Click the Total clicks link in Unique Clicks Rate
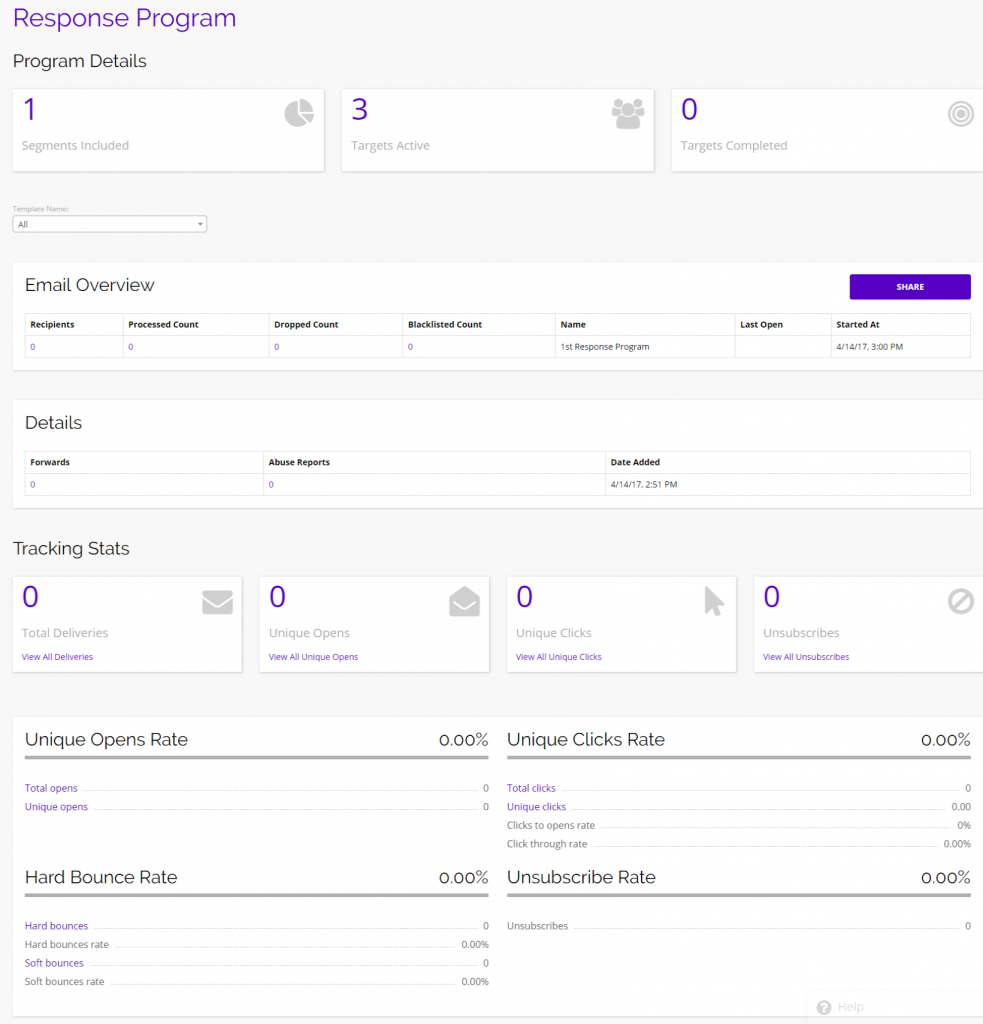This screenshot has width=983, height=1024. pos(530,788)
